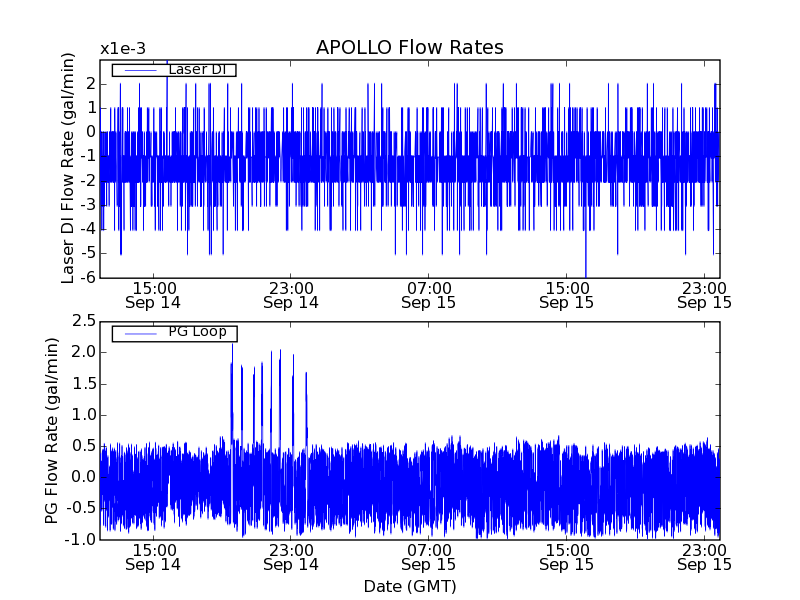Click 15:00 Sep 14 tick under bottom plot
Screen dimensions: 800x600
[153, 557]
